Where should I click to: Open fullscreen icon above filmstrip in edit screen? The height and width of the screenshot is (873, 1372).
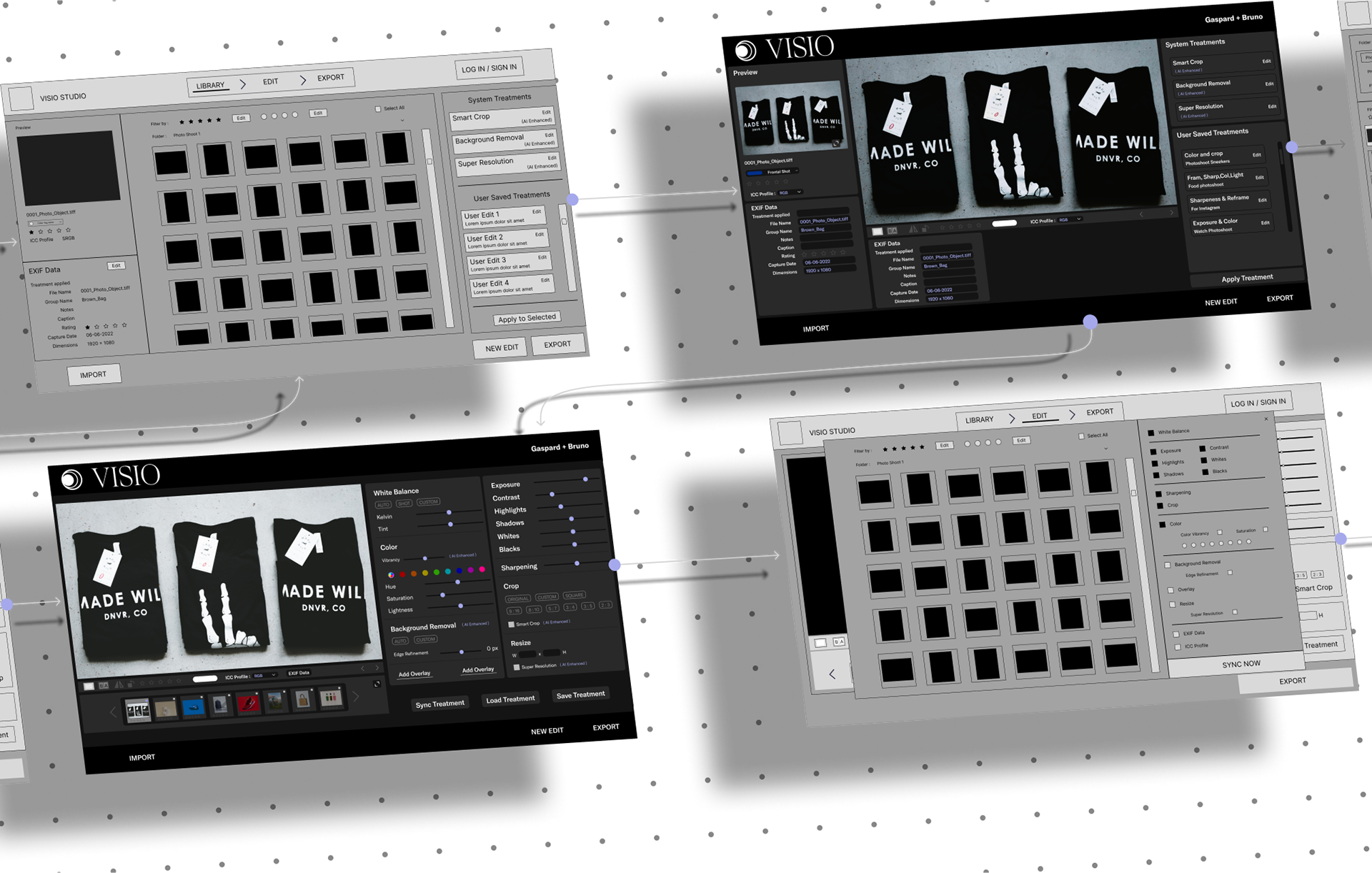[377, 684]
